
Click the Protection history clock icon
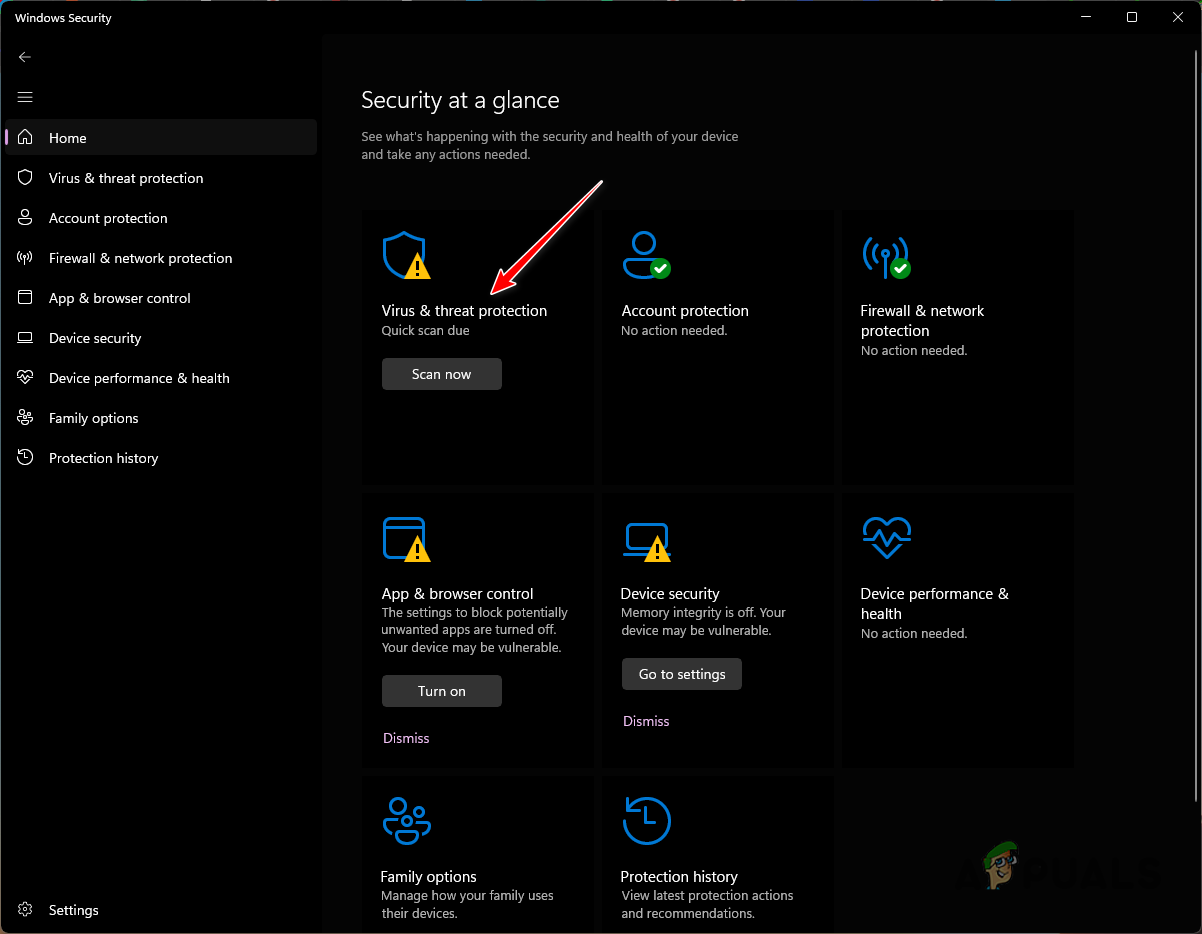click(646, 820)
